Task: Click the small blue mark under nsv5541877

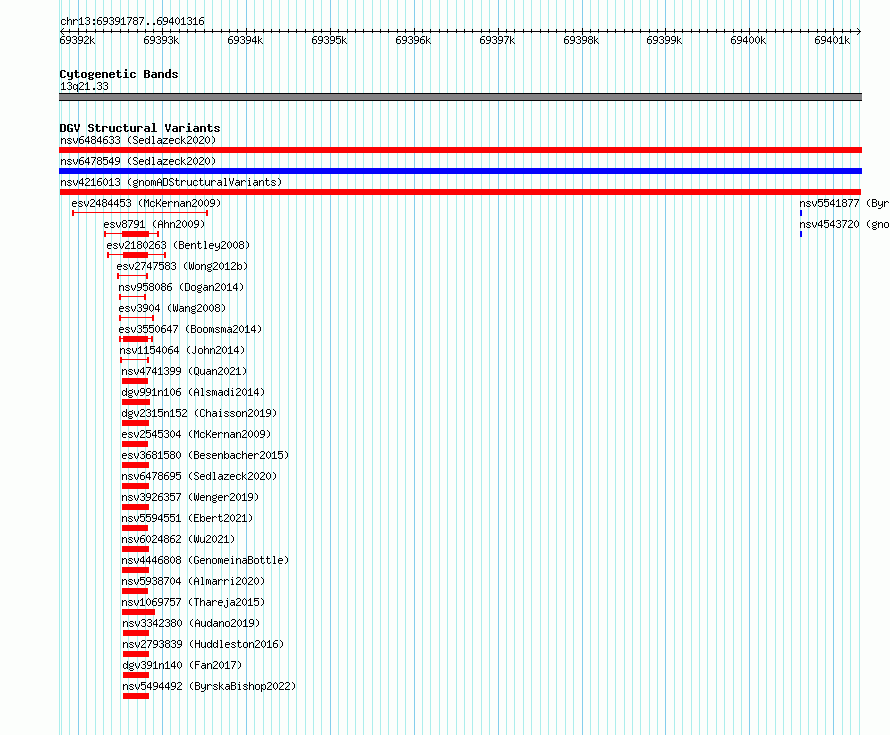Action: click(801, 213)
